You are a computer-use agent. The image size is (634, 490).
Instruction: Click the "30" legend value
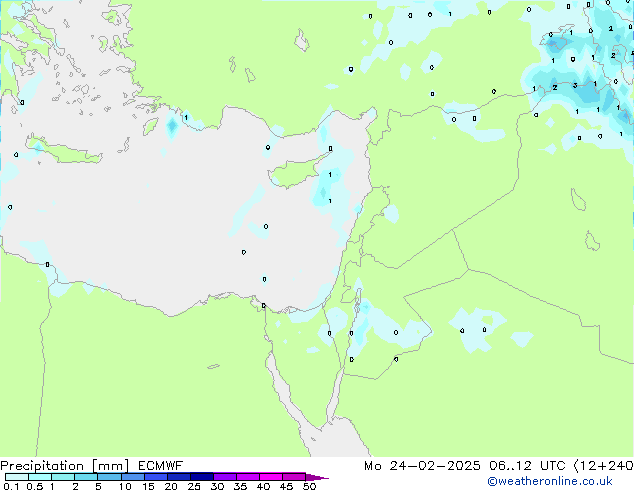(x=217, y=486)
